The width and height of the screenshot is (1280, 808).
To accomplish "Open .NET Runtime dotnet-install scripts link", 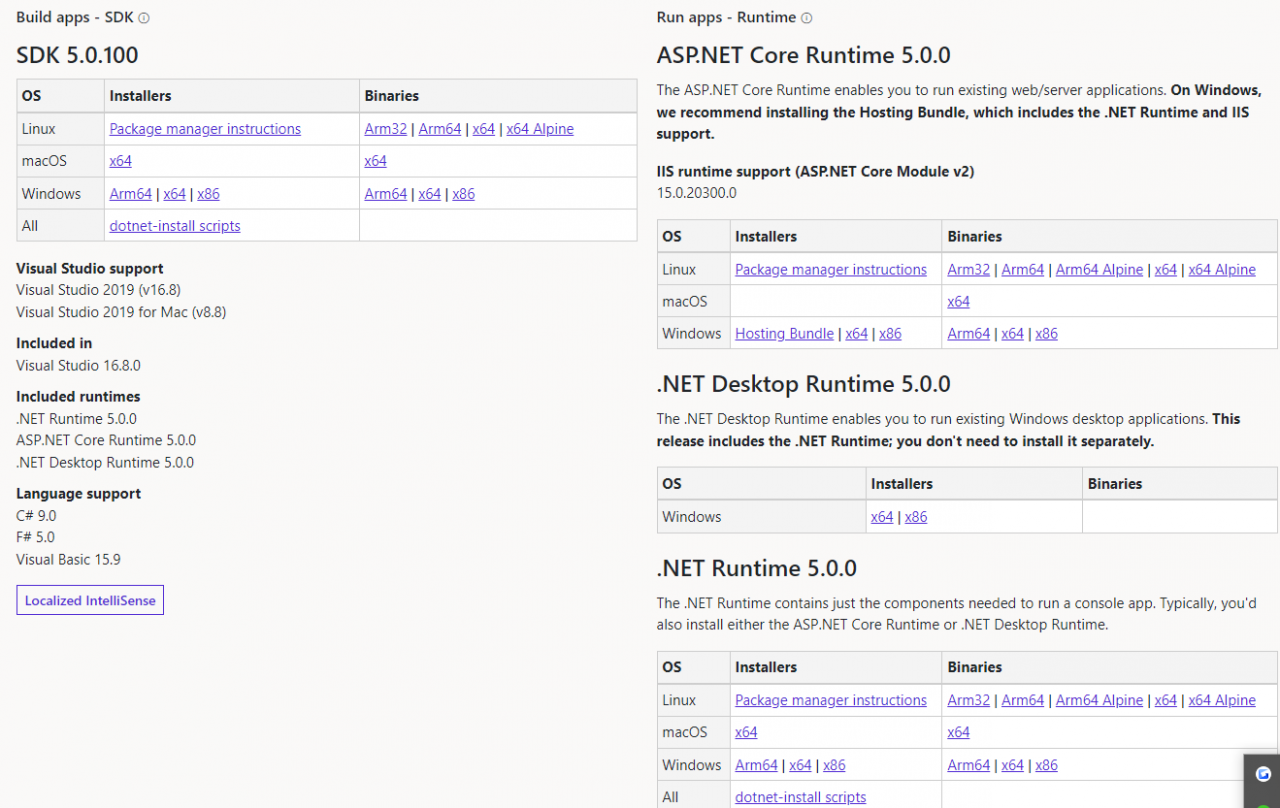I will click(x=801, y=797).
